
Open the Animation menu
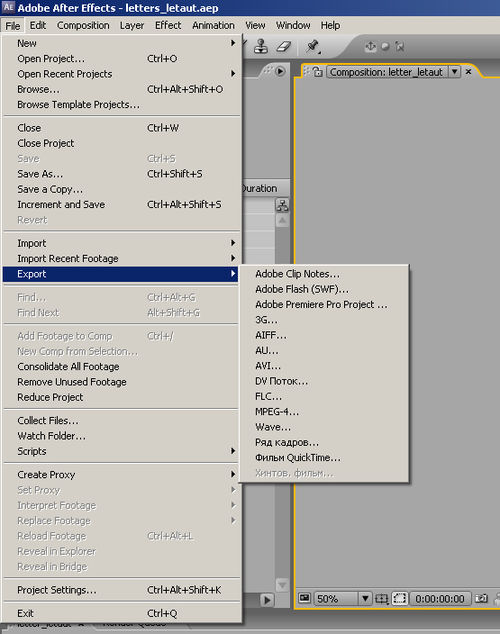[213, 25]
